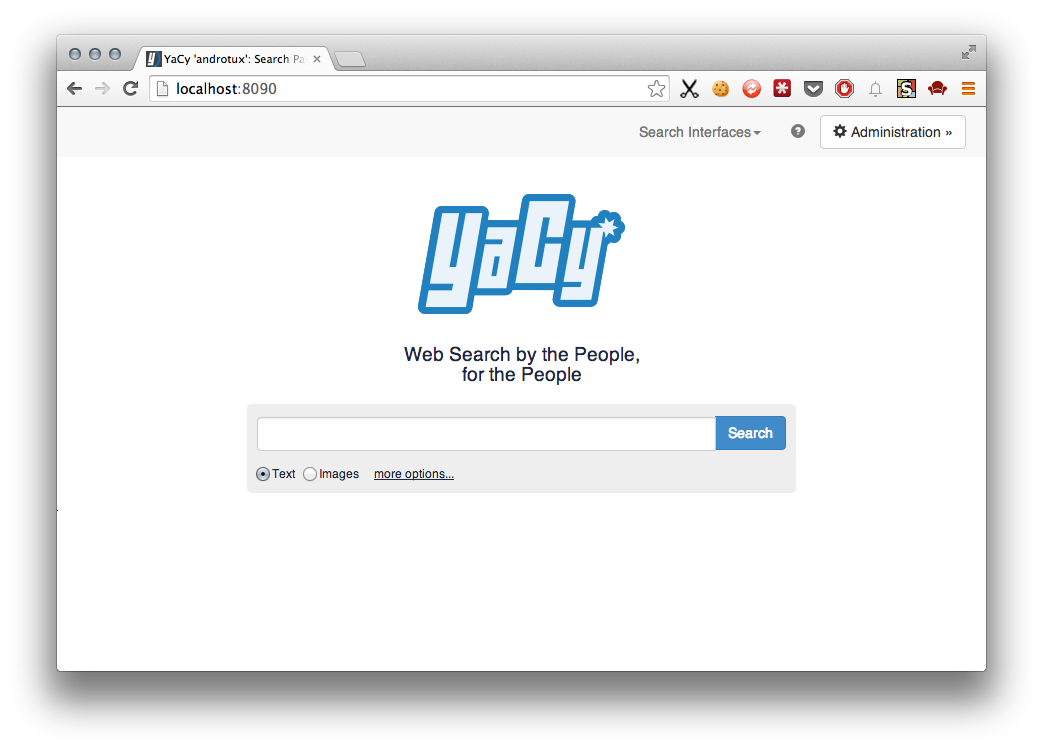The image size is (1043, 750).
Task: Click the red stop-hand Adblock icon
Action: point(844,88)
